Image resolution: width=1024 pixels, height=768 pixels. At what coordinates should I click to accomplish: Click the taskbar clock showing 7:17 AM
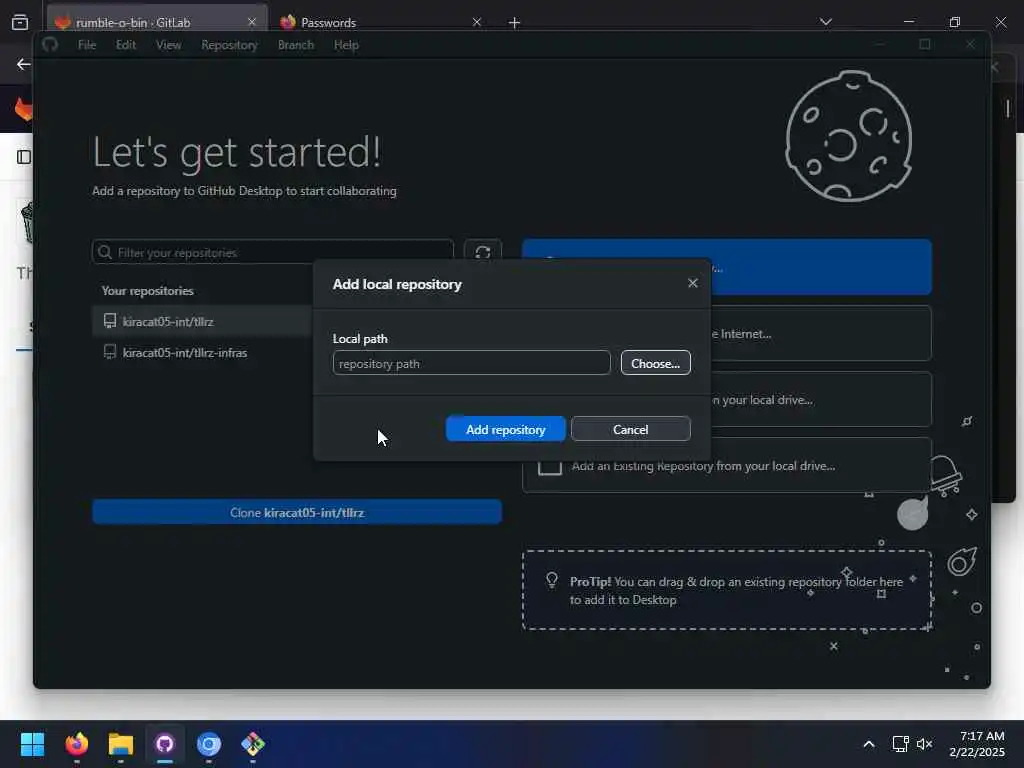click(x=978, y=744)
